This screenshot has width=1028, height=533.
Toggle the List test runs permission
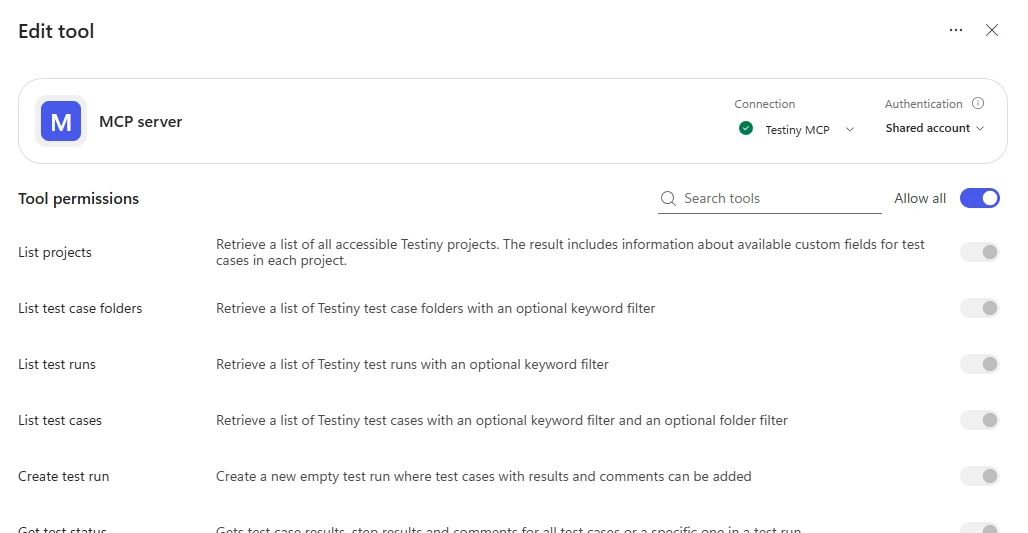[x=979, y=364]
